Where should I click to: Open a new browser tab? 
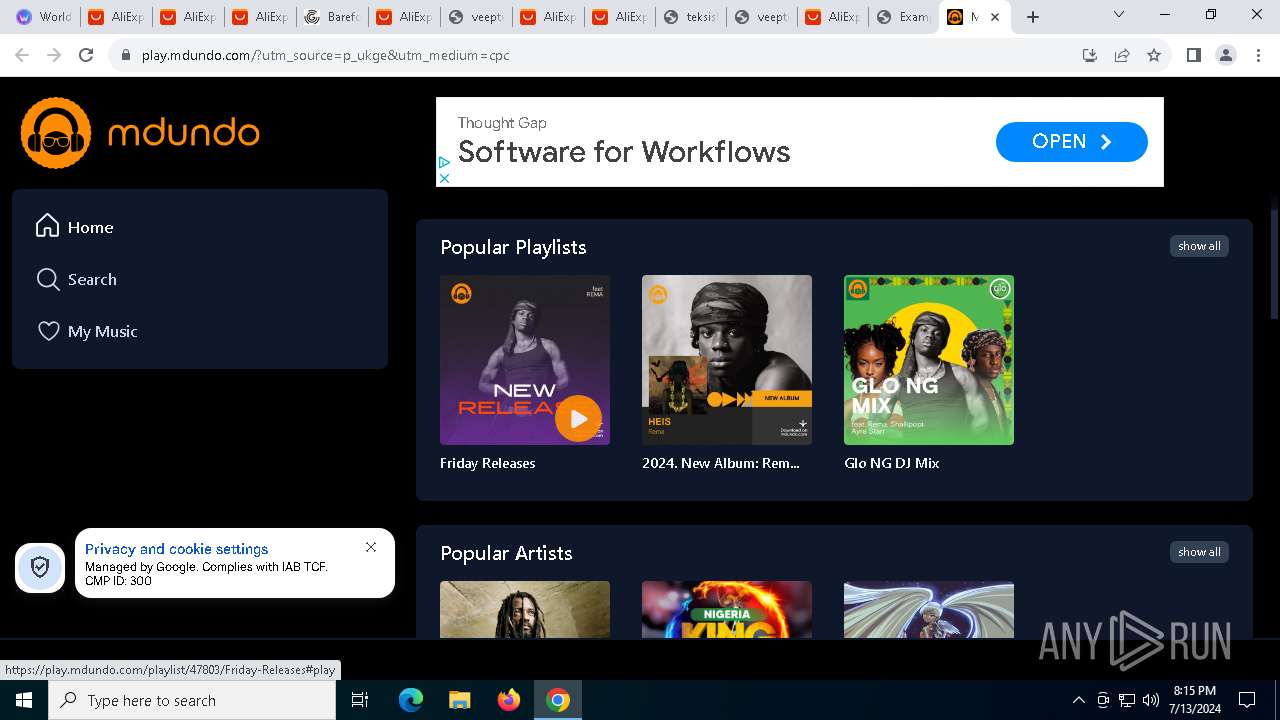click(1033, 17)
